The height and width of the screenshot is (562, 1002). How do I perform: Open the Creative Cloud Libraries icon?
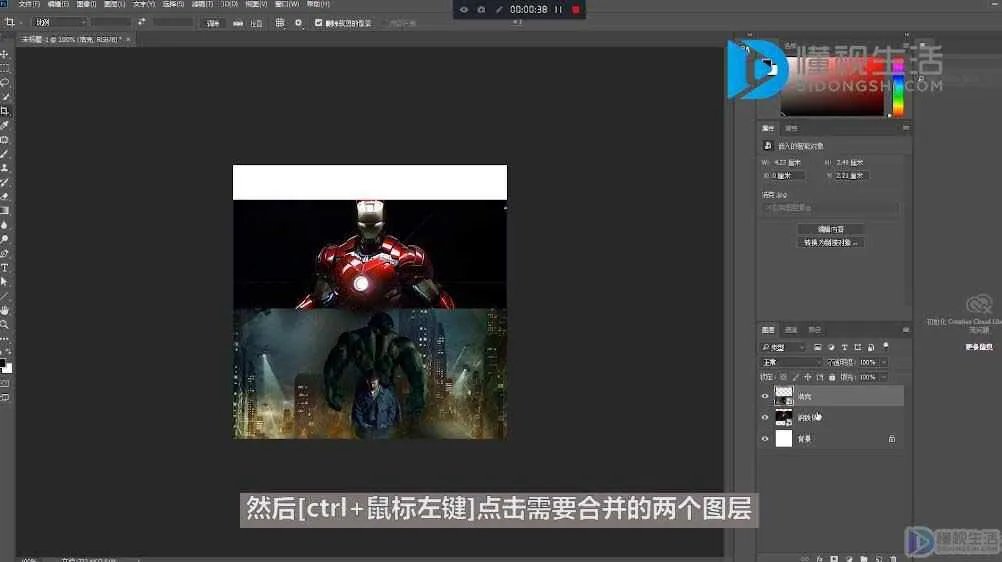[x=978, y=304]
